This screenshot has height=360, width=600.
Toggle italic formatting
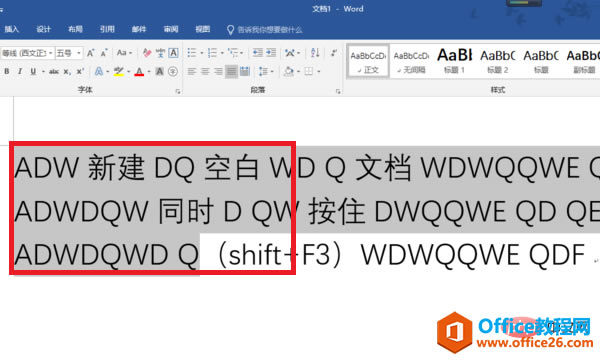pos(20,72)
